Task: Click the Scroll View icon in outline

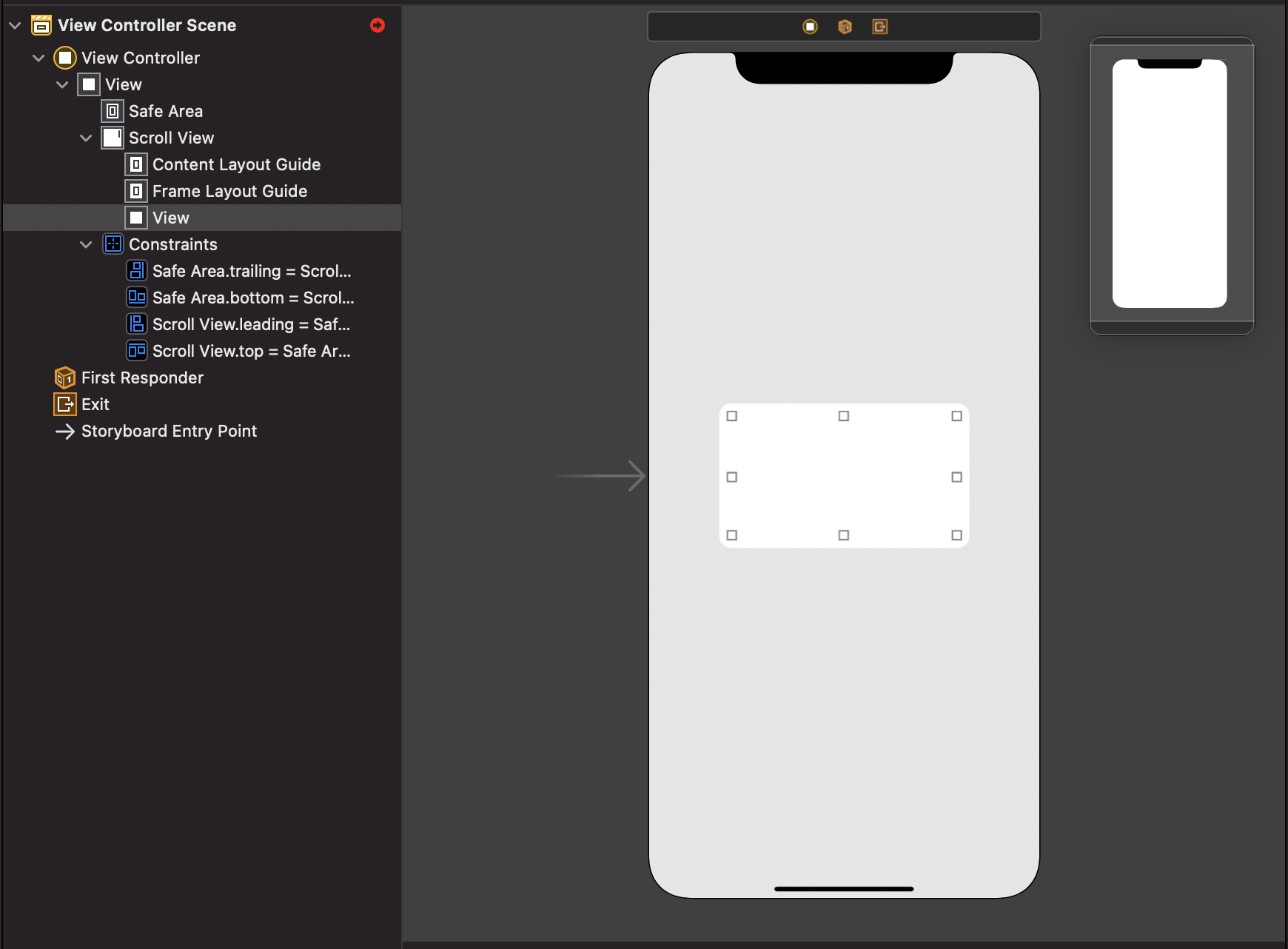Action: coord(113,138)
